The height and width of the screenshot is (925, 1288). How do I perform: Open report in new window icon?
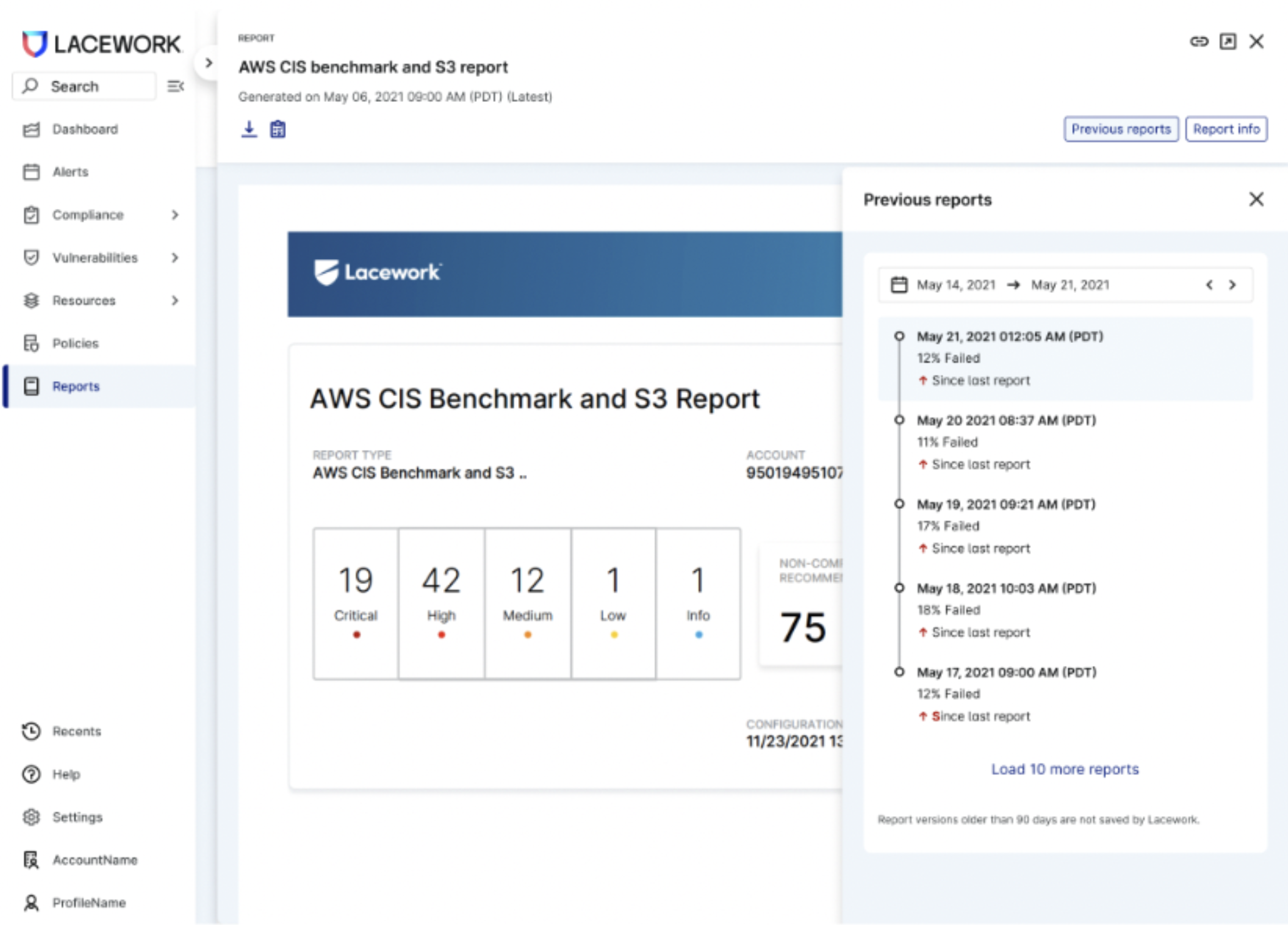point(1227,42)
